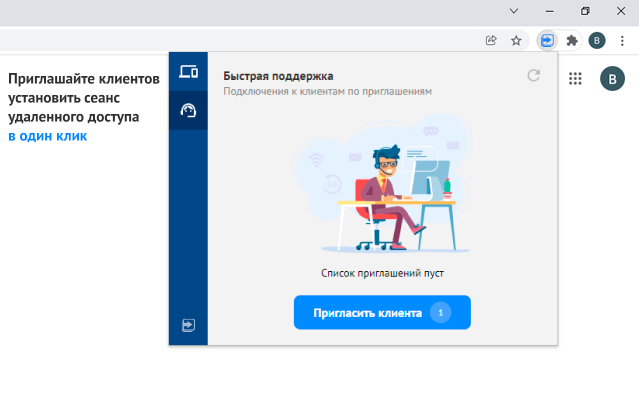Click the support agent illustration

click(x=382, y=183)
